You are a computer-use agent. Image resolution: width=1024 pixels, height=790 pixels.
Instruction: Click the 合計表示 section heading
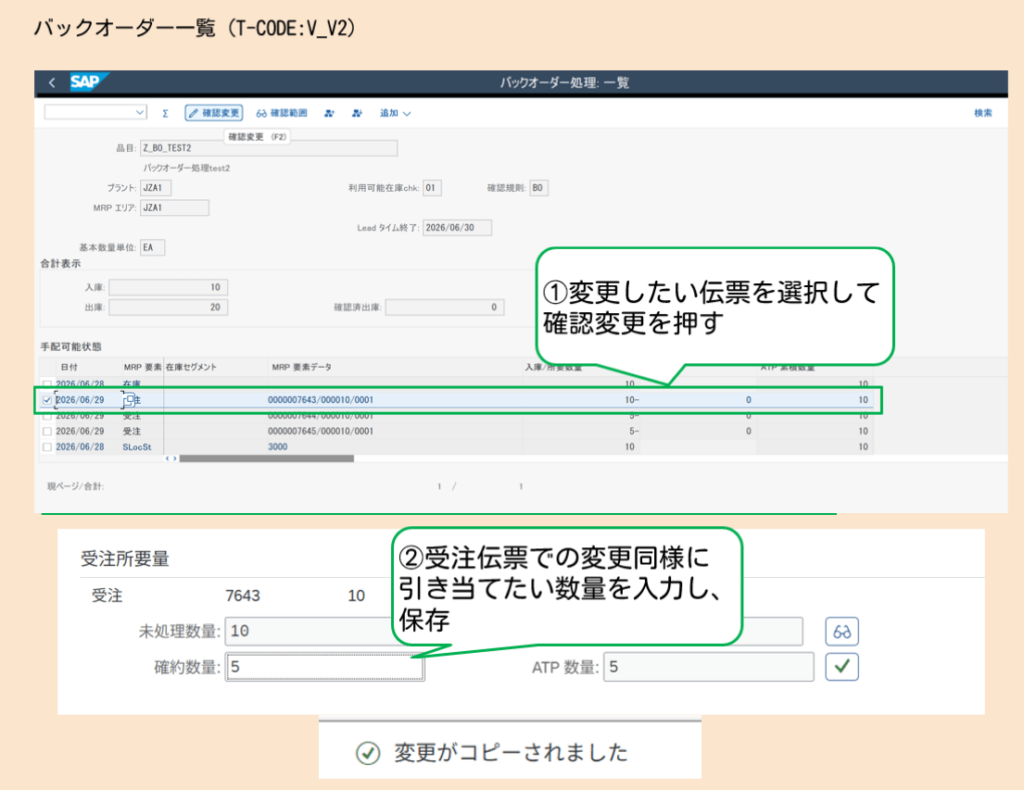[x=61, y=264]
